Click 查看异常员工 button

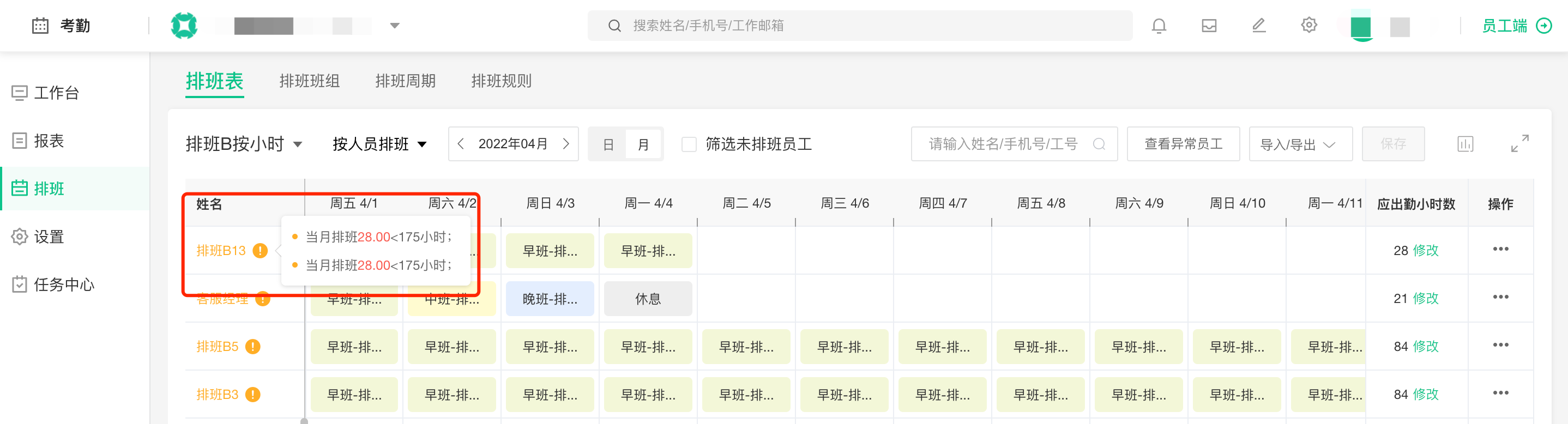[1183, 143]
